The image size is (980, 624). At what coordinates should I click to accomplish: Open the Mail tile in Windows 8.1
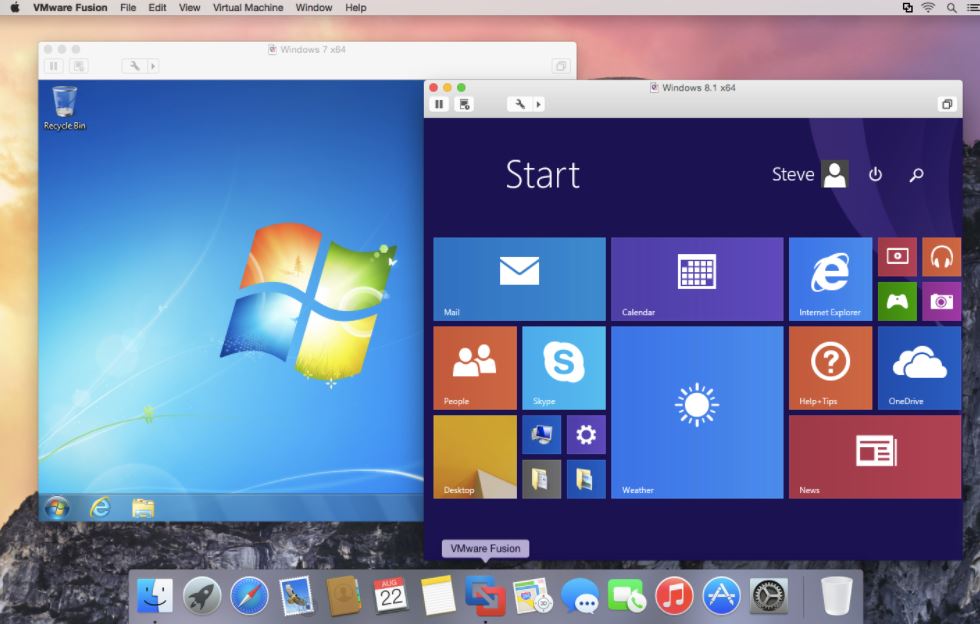[x=519, y=279]
